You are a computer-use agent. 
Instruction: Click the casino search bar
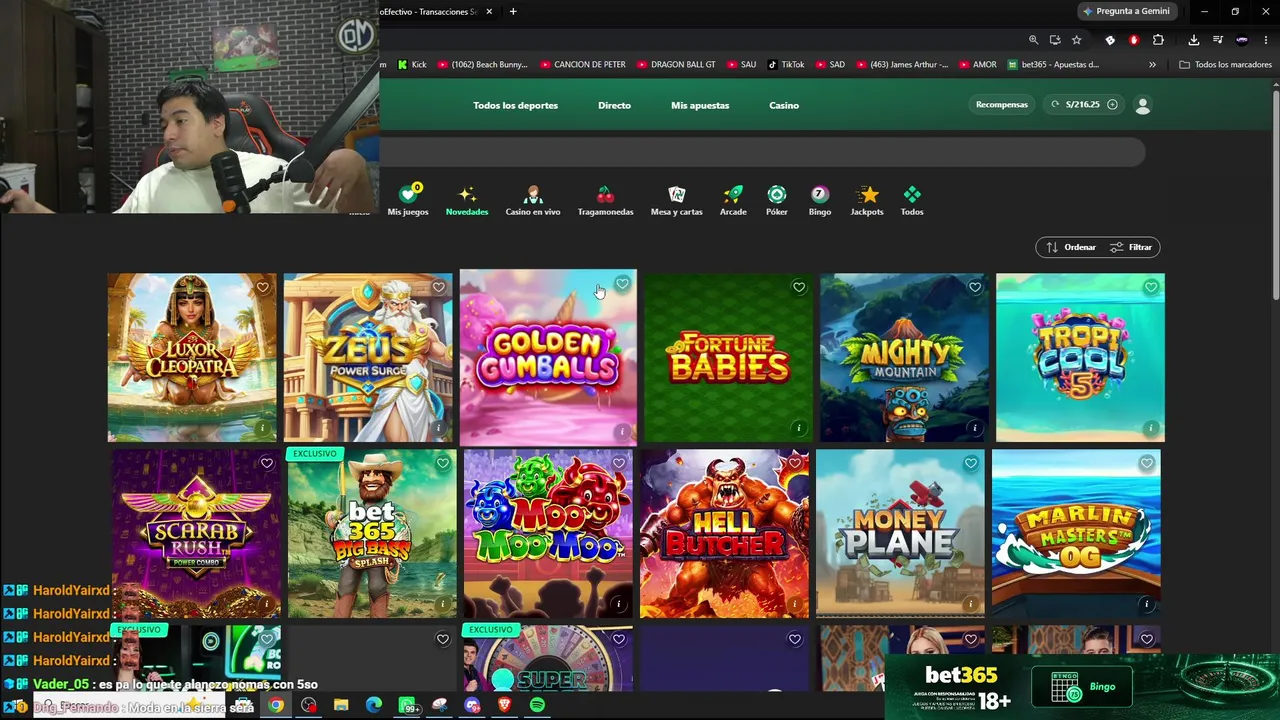point(762,152)
